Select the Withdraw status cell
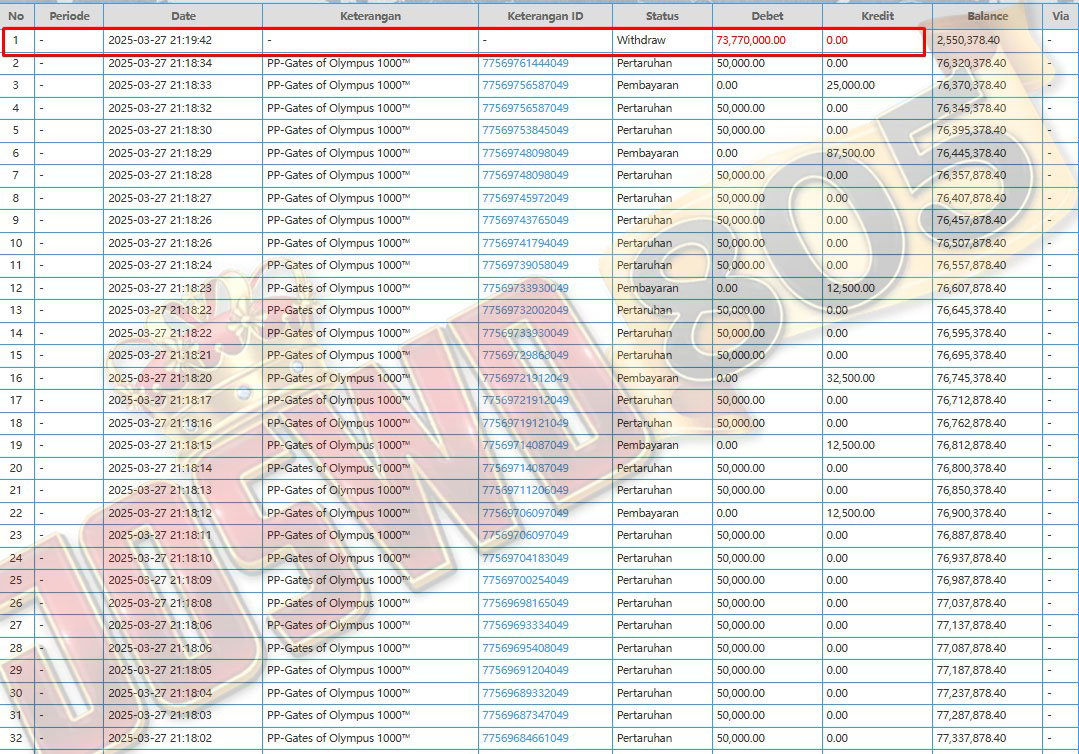This screenshot has width=1079, height=754. coord(641,40)
